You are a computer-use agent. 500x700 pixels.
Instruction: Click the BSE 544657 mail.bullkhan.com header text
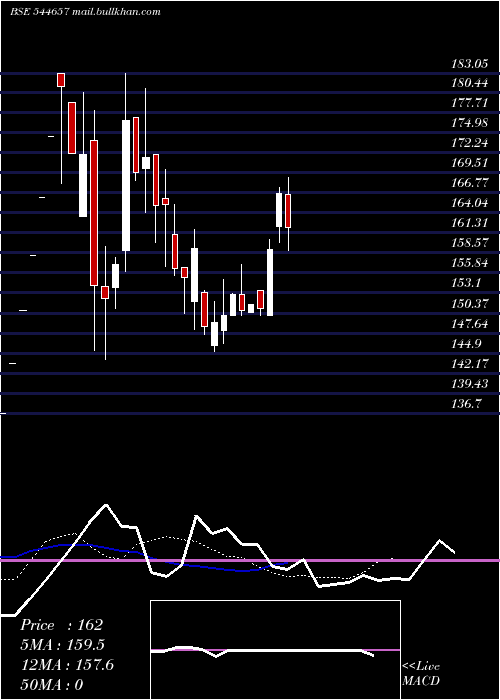click(x=85, y=12)
